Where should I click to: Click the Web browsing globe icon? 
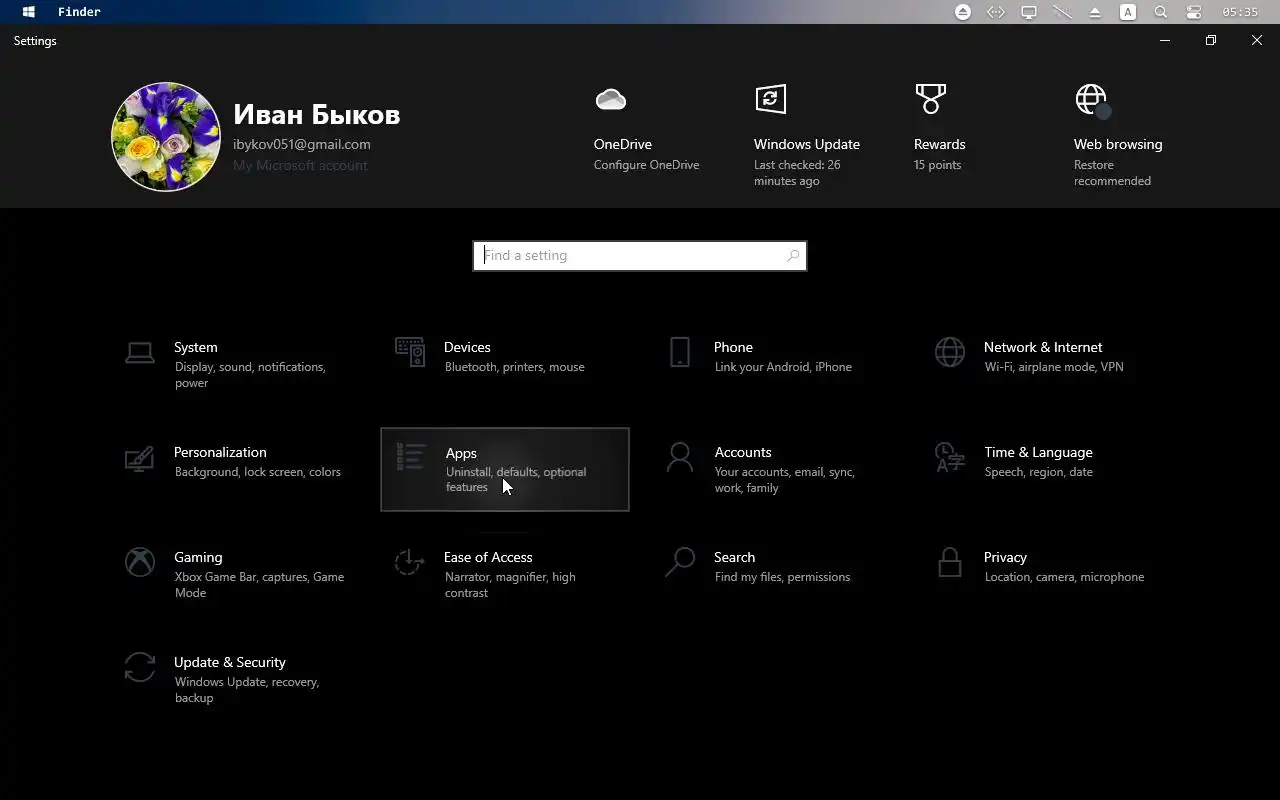pyautogui.click(x=1092, y=100)
